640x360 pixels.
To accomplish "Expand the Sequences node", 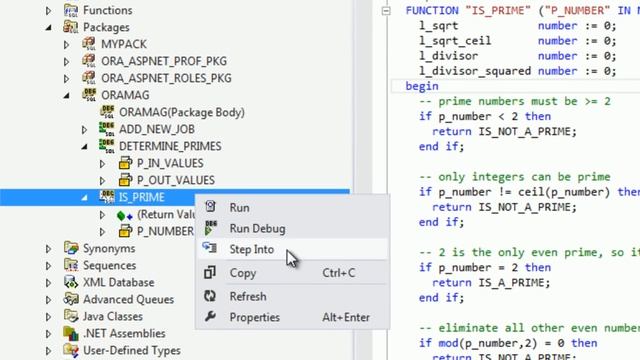I will 48,266.
